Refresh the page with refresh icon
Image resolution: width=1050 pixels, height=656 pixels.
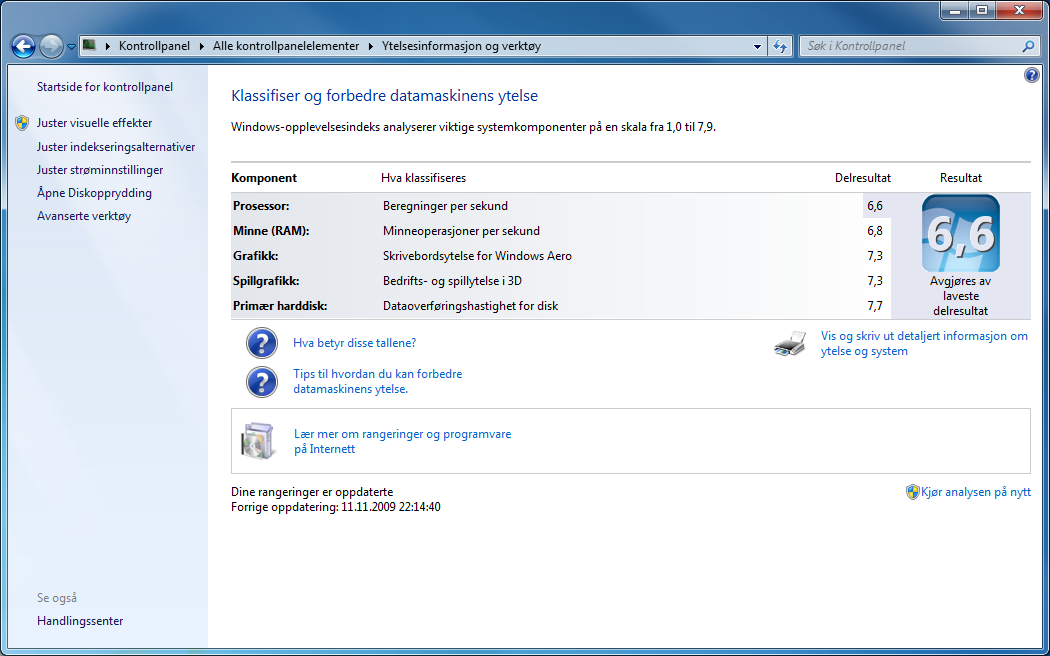[779, 46]
